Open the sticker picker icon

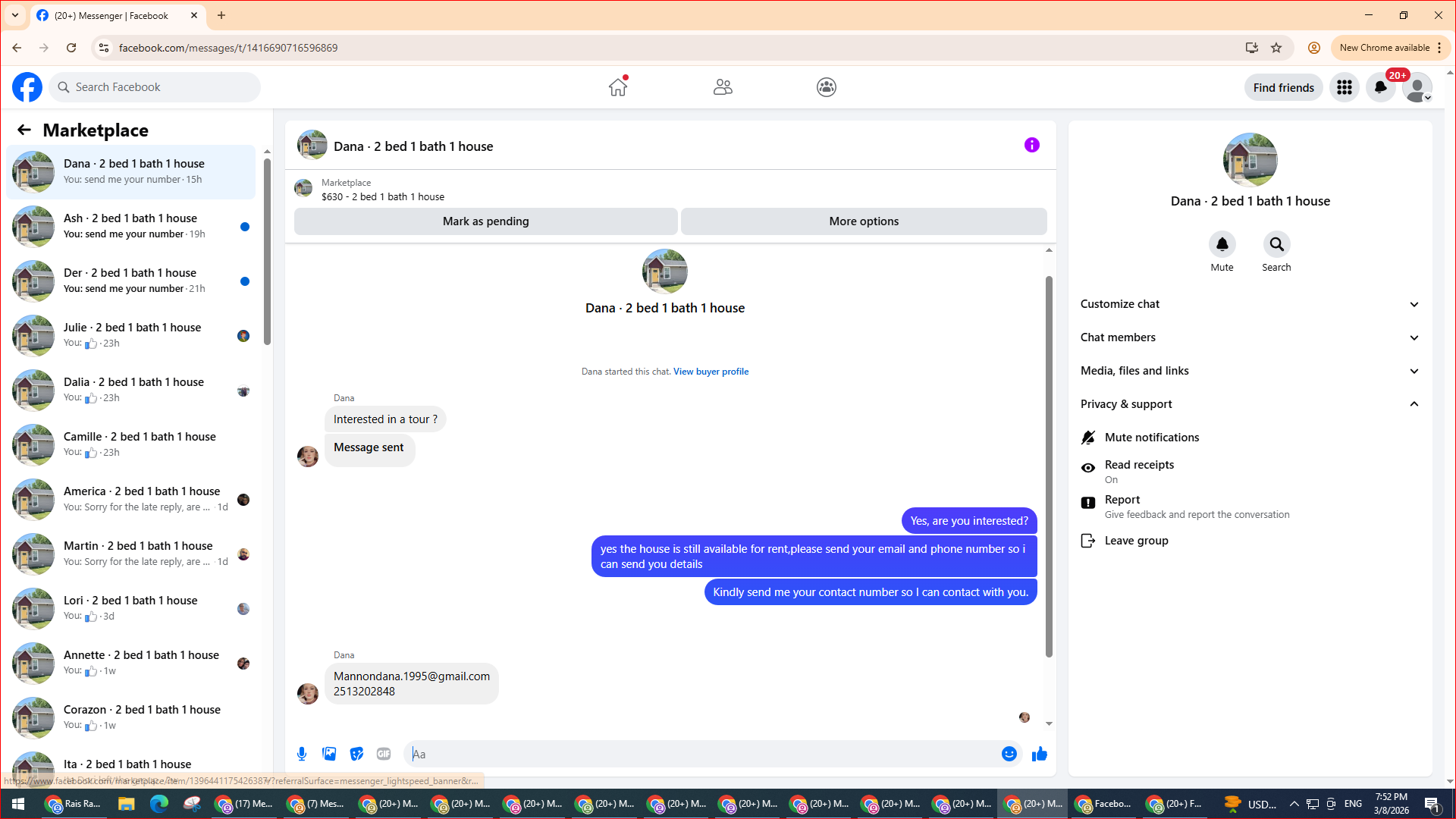pyautogui.click(x=356, y=754)
